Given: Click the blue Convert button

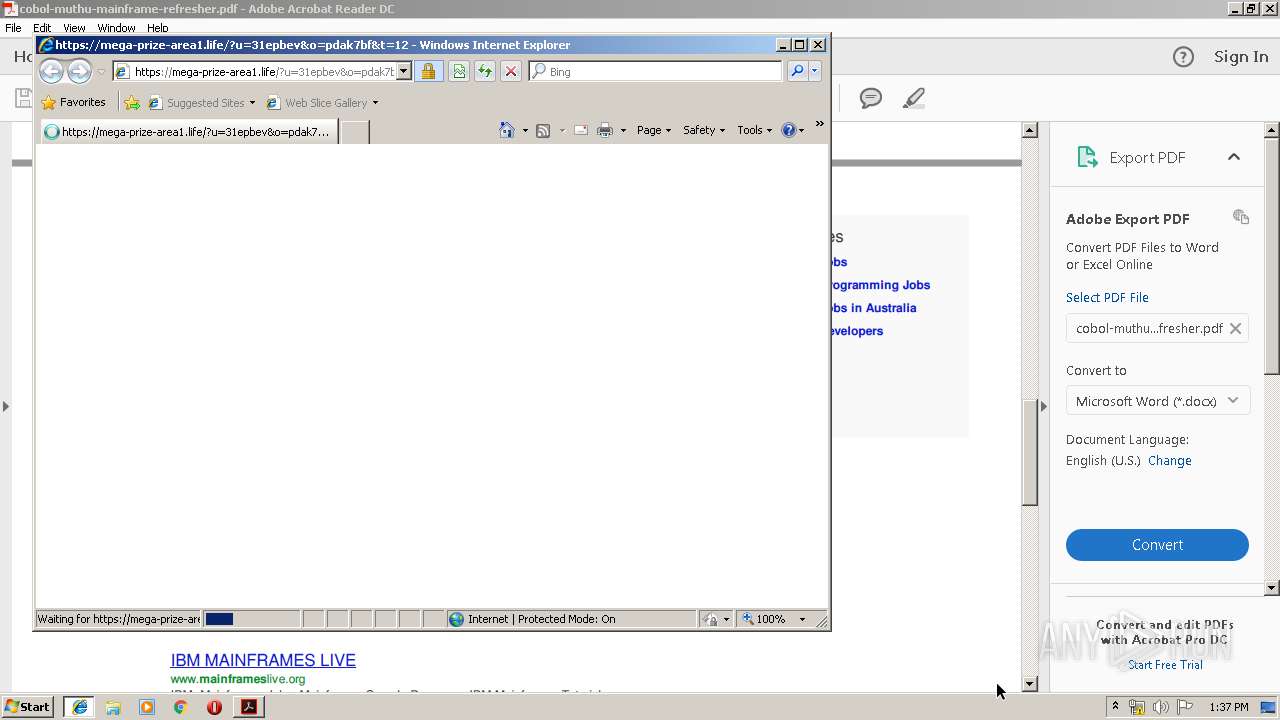Looking at the screenshot, I should (1157, 545).
